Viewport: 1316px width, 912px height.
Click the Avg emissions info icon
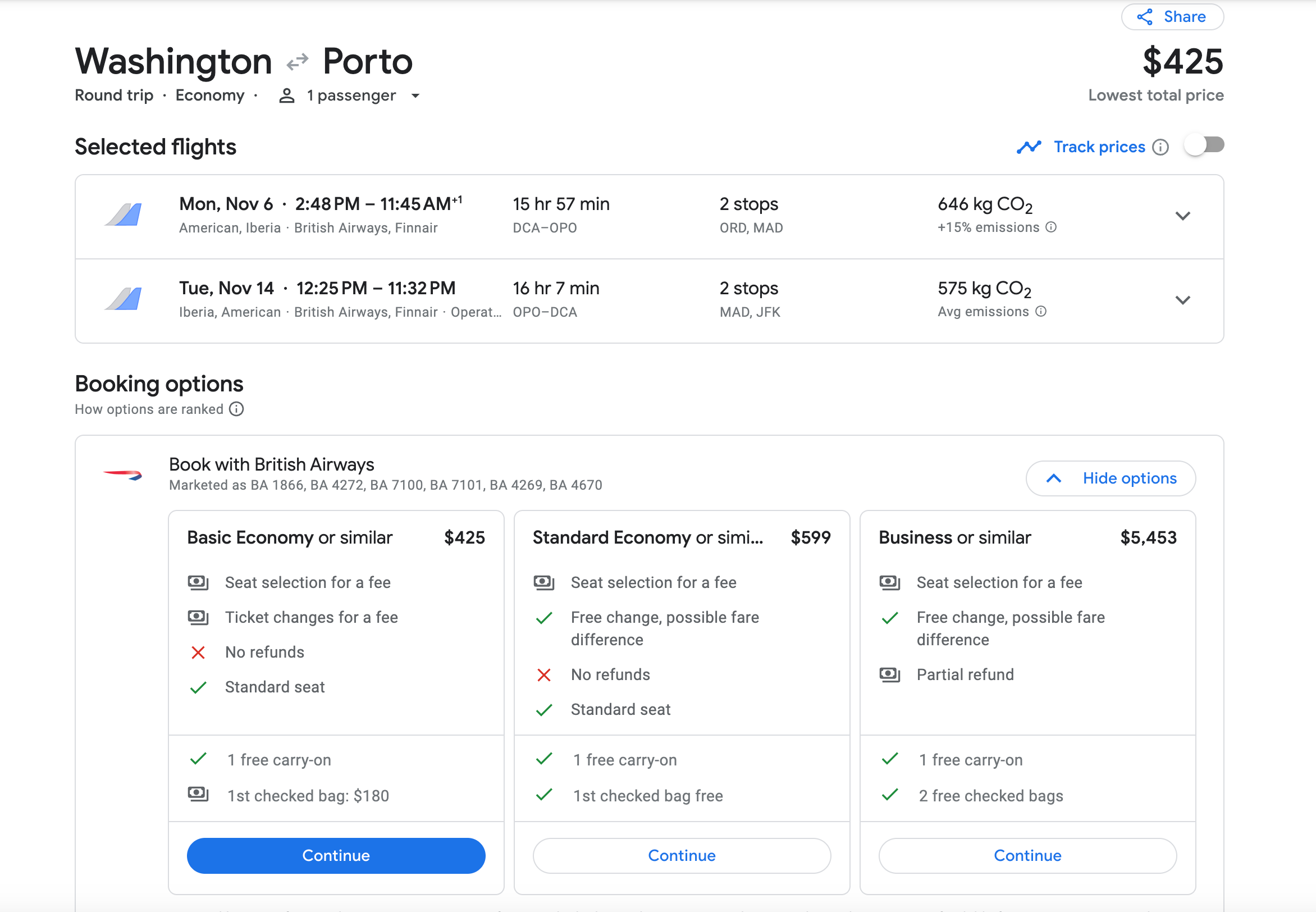[x=1041, y=312]
